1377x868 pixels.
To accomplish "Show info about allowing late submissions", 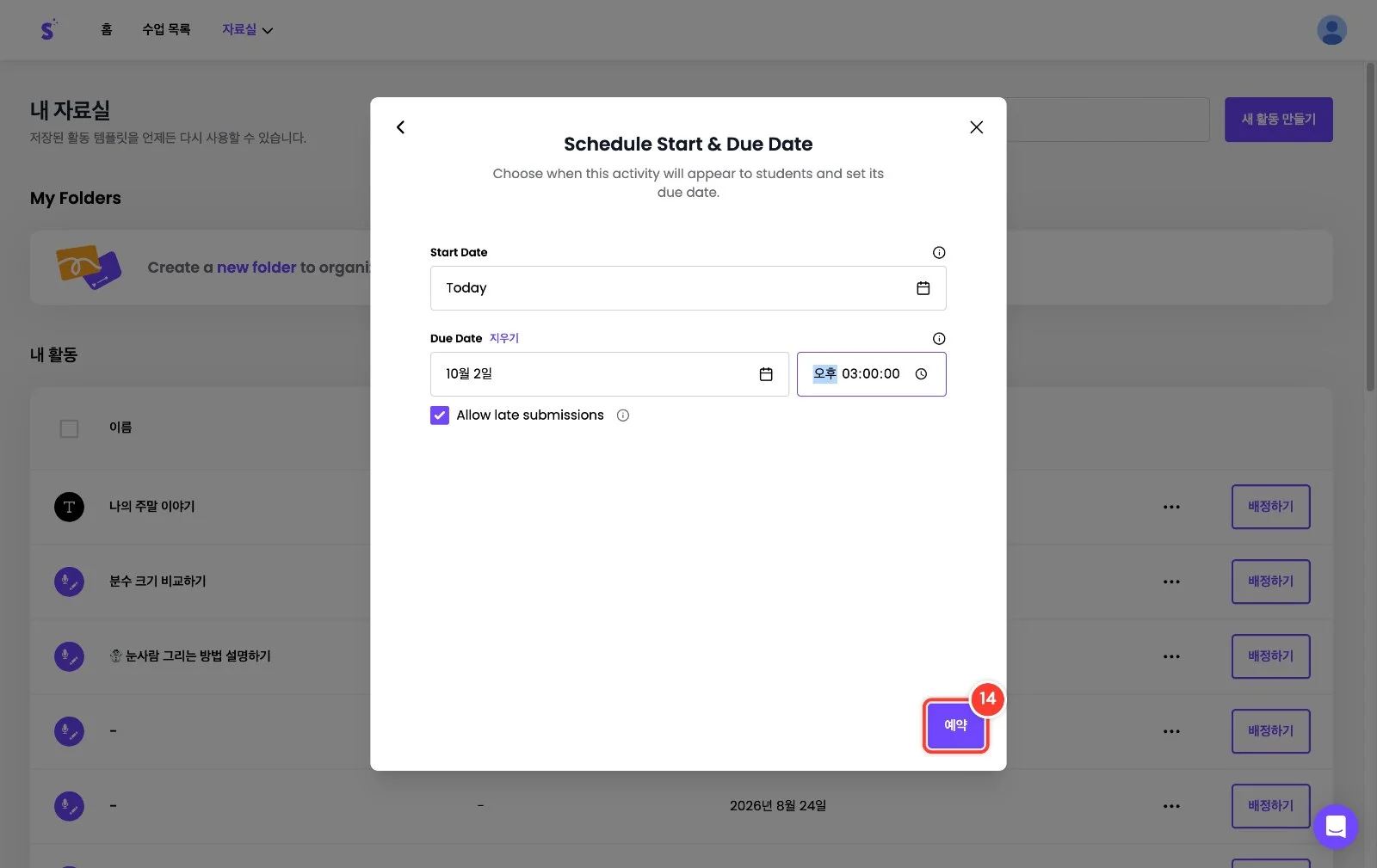I will click(x=623, y=416).
